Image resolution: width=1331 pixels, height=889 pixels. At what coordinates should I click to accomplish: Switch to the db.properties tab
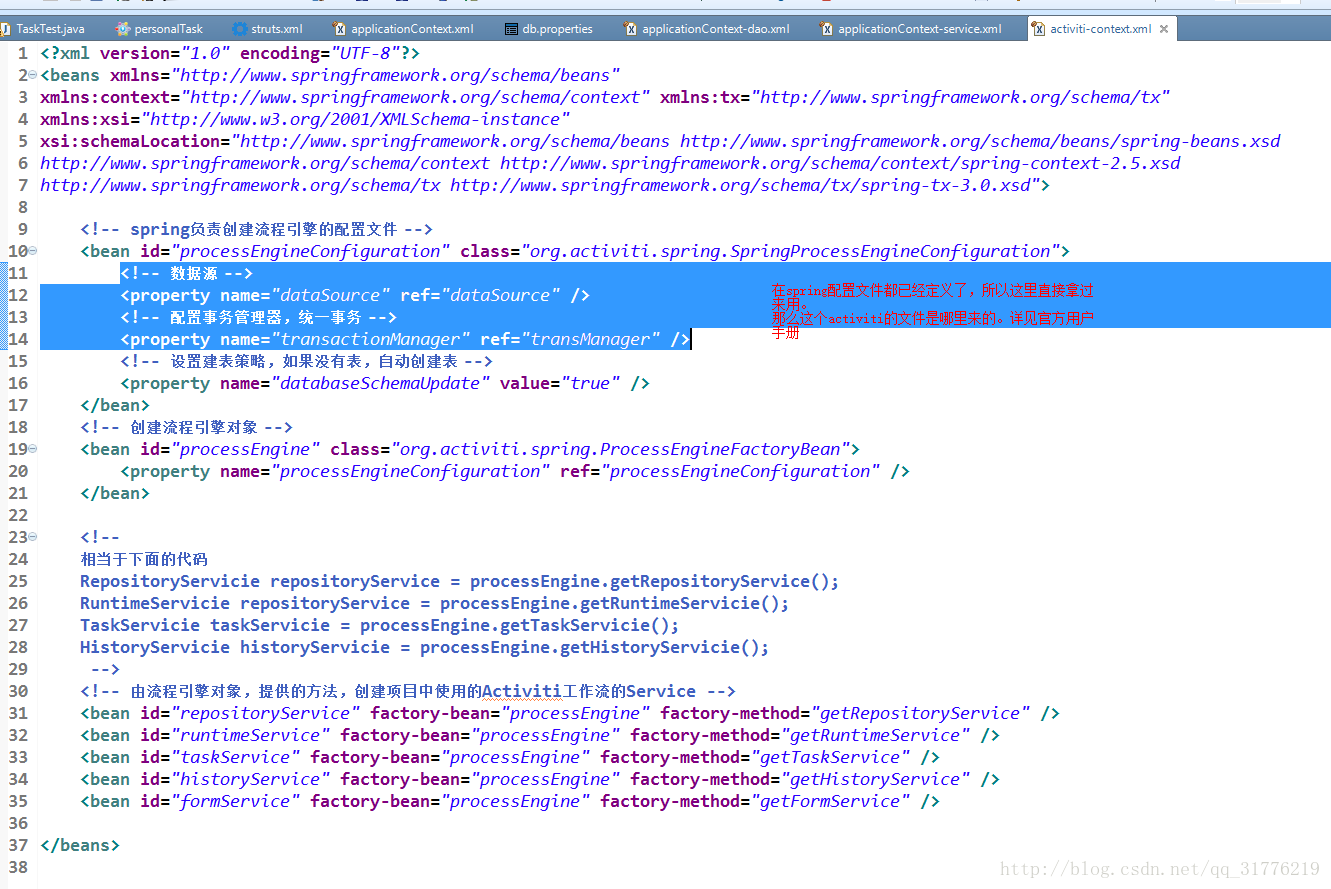click(x=548, y=29)
